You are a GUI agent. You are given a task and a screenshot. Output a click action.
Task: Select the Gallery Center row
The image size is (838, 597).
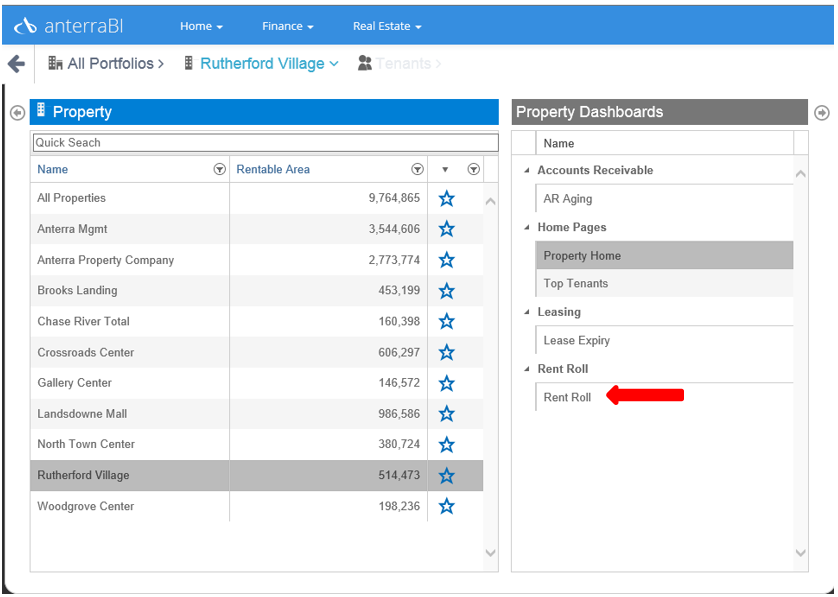[x=257, y=383]
